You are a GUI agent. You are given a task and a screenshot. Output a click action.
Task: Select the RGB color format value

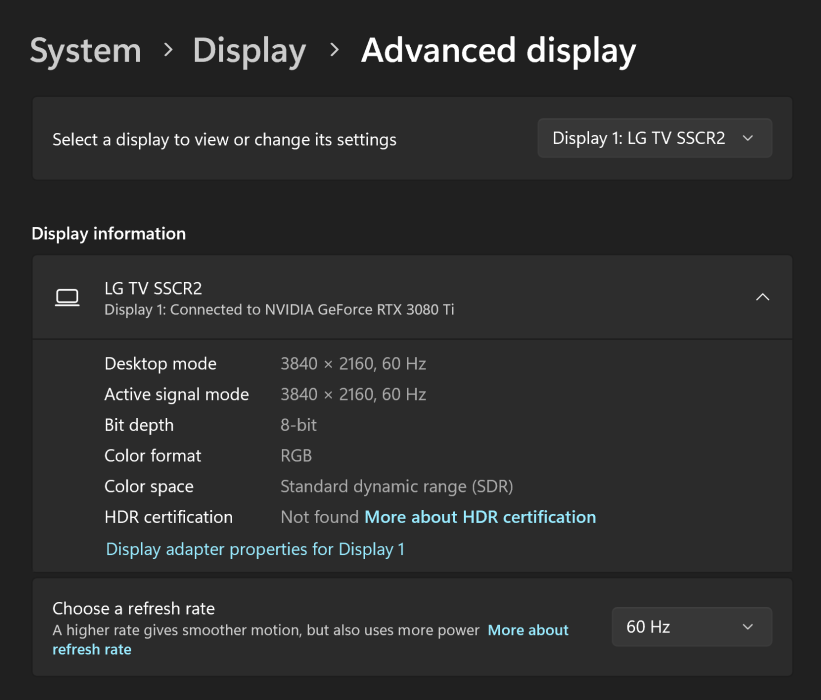point(296,456)
